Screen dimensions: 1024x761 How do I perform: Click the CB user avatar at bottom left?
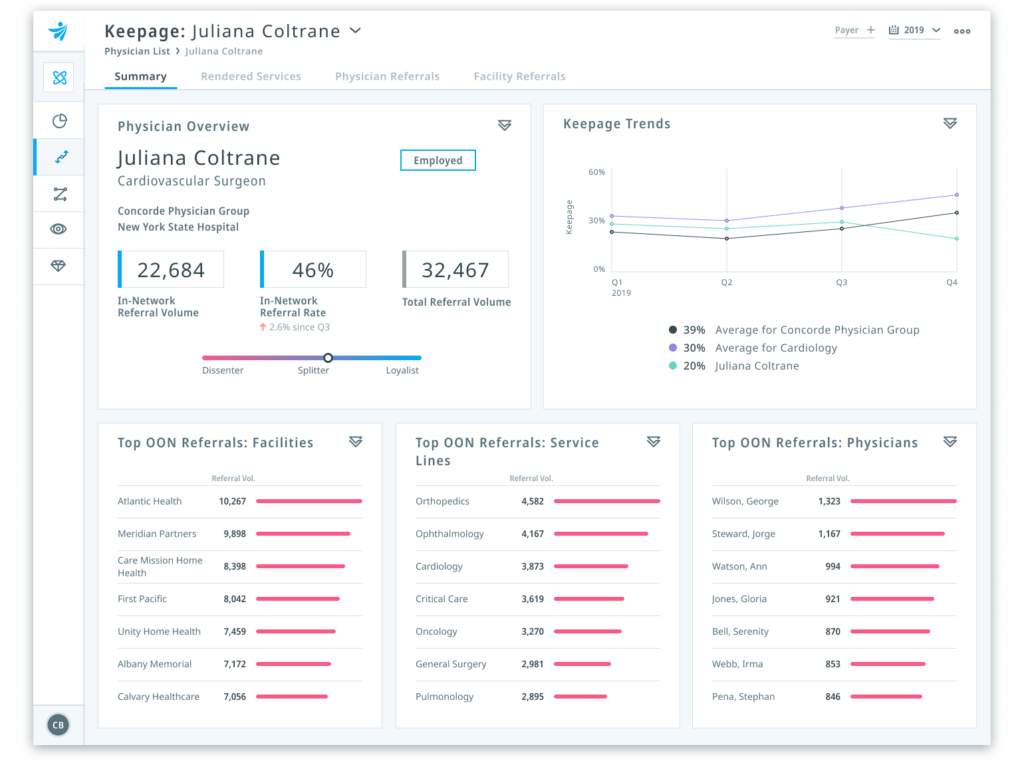pyautogui.click(x=57, y=724)
